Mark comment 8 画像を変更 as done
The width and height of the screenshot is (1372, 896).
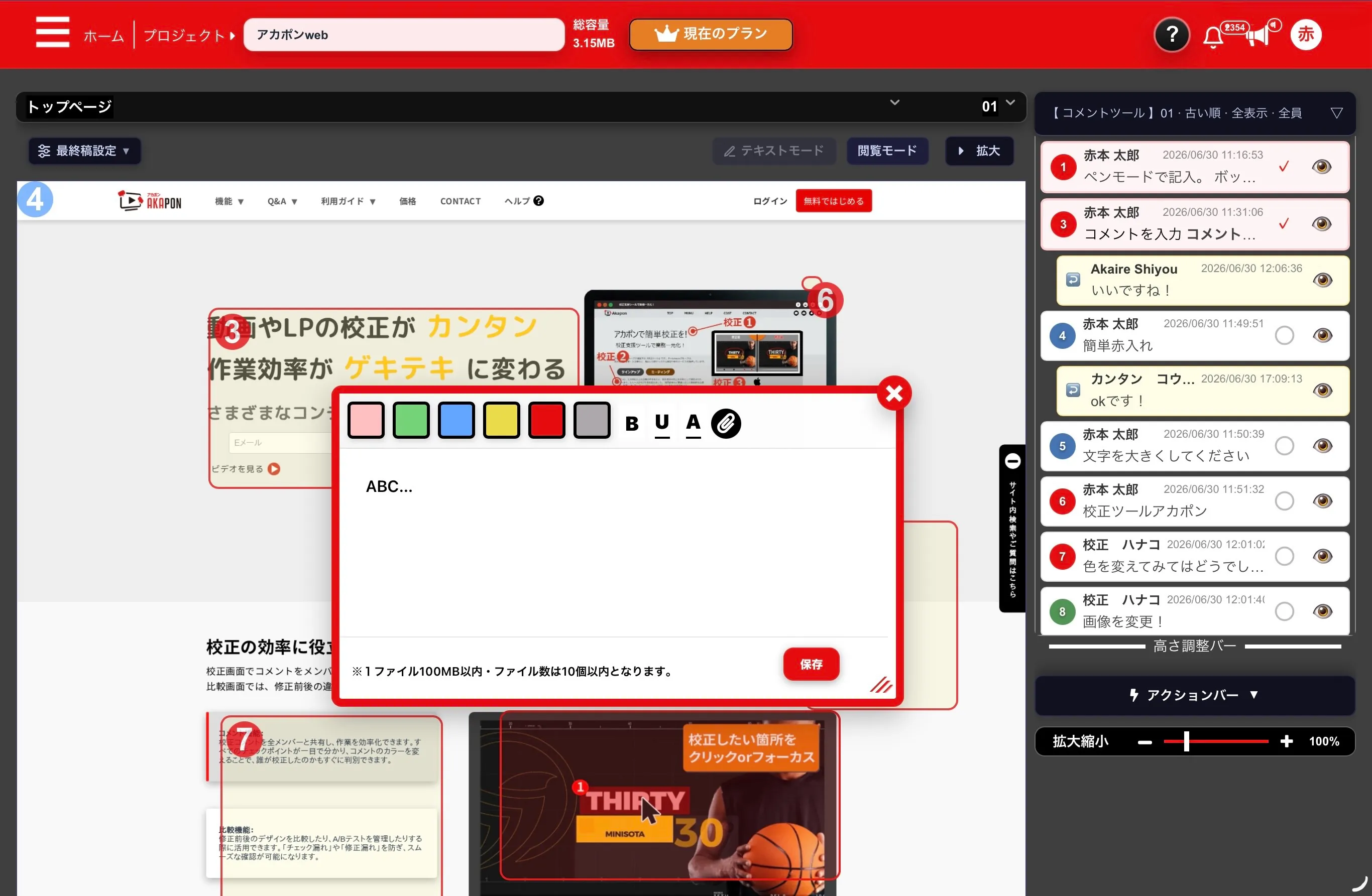[x=1284, y=611]
